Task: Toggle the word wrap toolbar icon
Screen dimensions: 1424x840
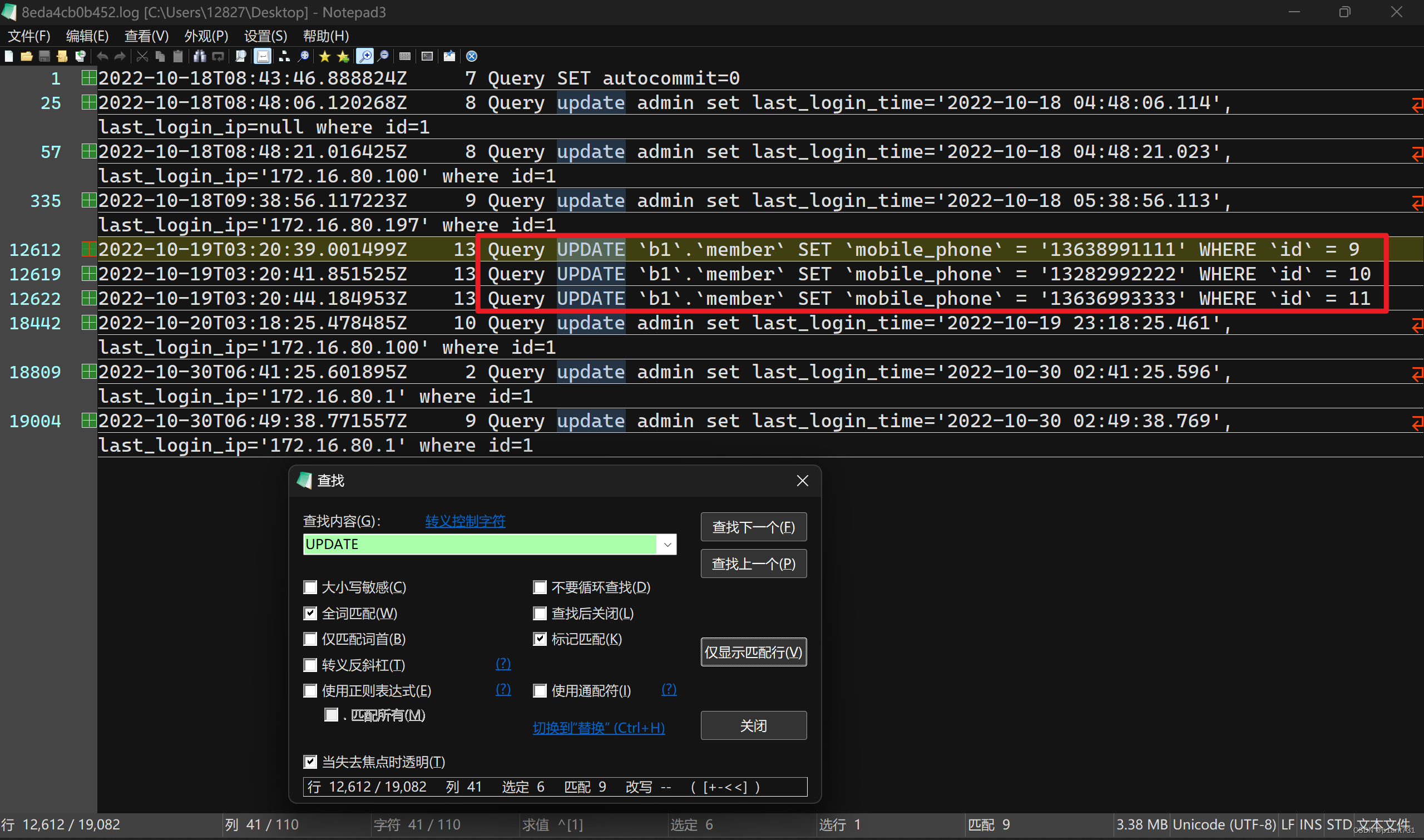Action: [x=263, y=56]
